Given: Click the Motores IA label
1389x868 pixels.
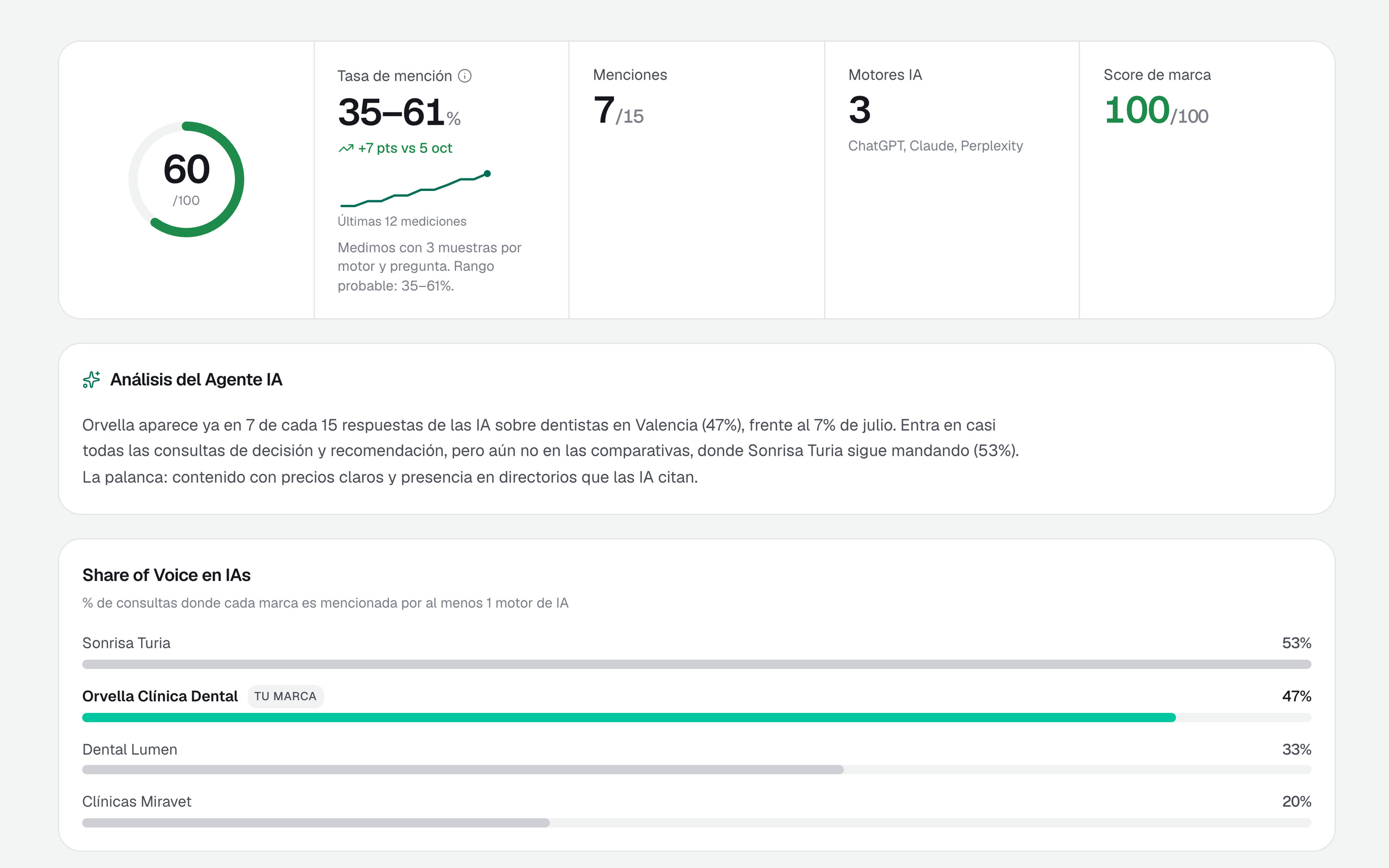Looking at the screenshot, I should [x=885, y=75].
